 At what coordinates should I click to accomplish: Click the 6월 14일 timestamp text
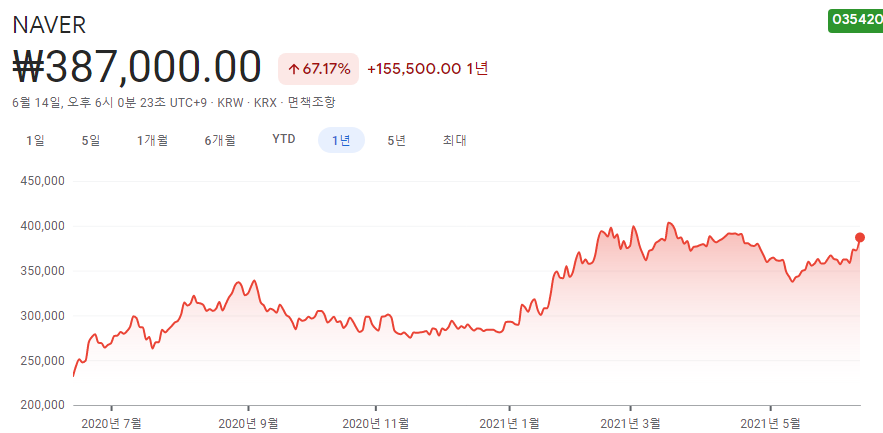(36, 102)
